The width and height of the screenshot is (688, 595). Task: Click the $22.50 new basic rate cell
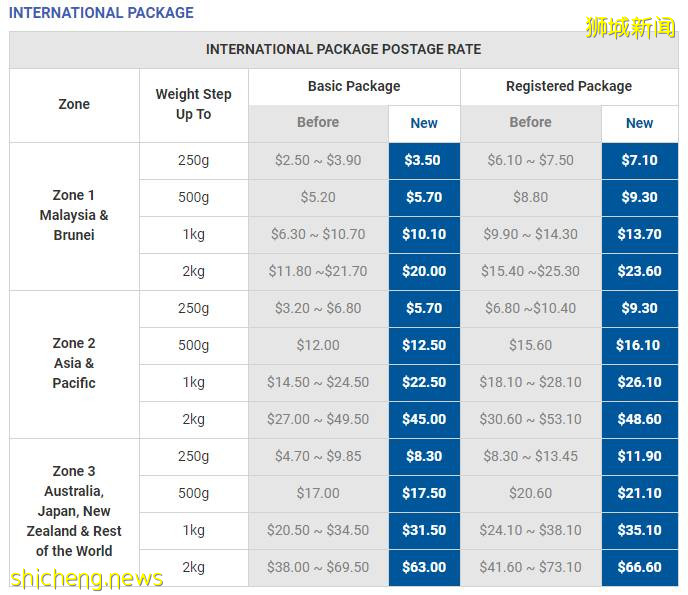424,382
